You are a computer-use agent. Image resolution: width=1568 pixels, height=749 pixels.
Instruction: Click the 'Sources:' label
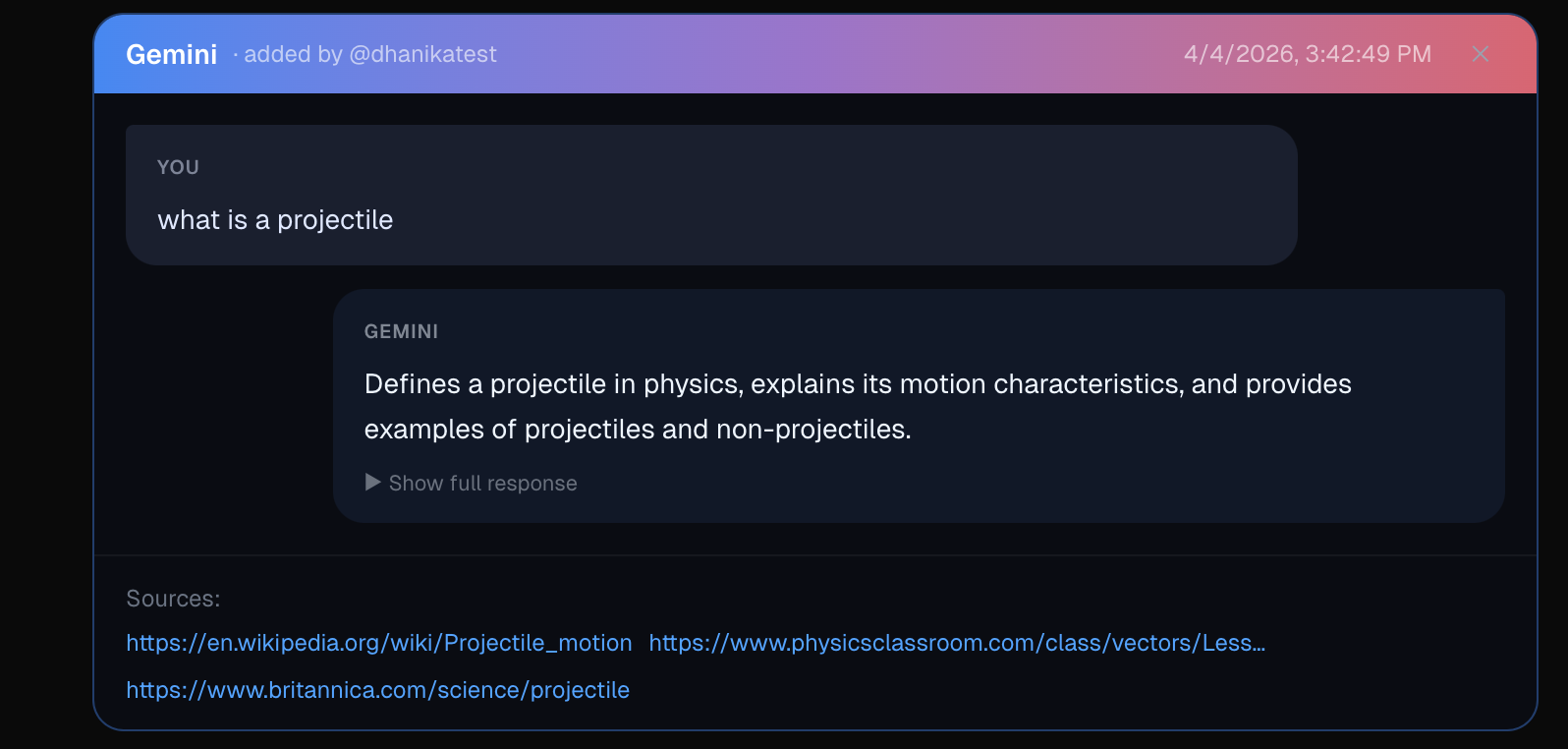point(173,599)
